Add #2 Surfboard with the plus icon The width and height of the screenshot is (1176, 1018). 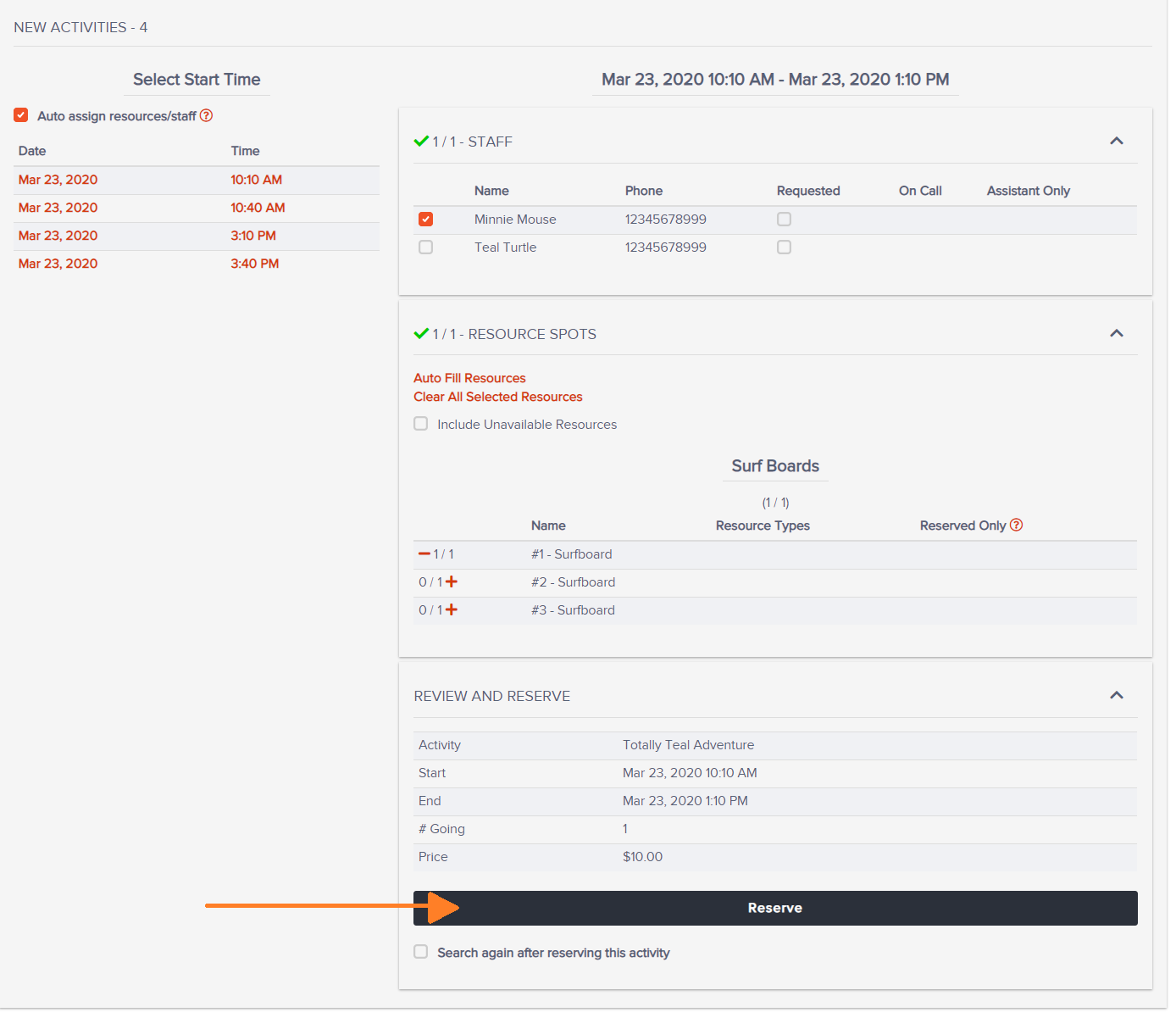click(x=451, y=582)
